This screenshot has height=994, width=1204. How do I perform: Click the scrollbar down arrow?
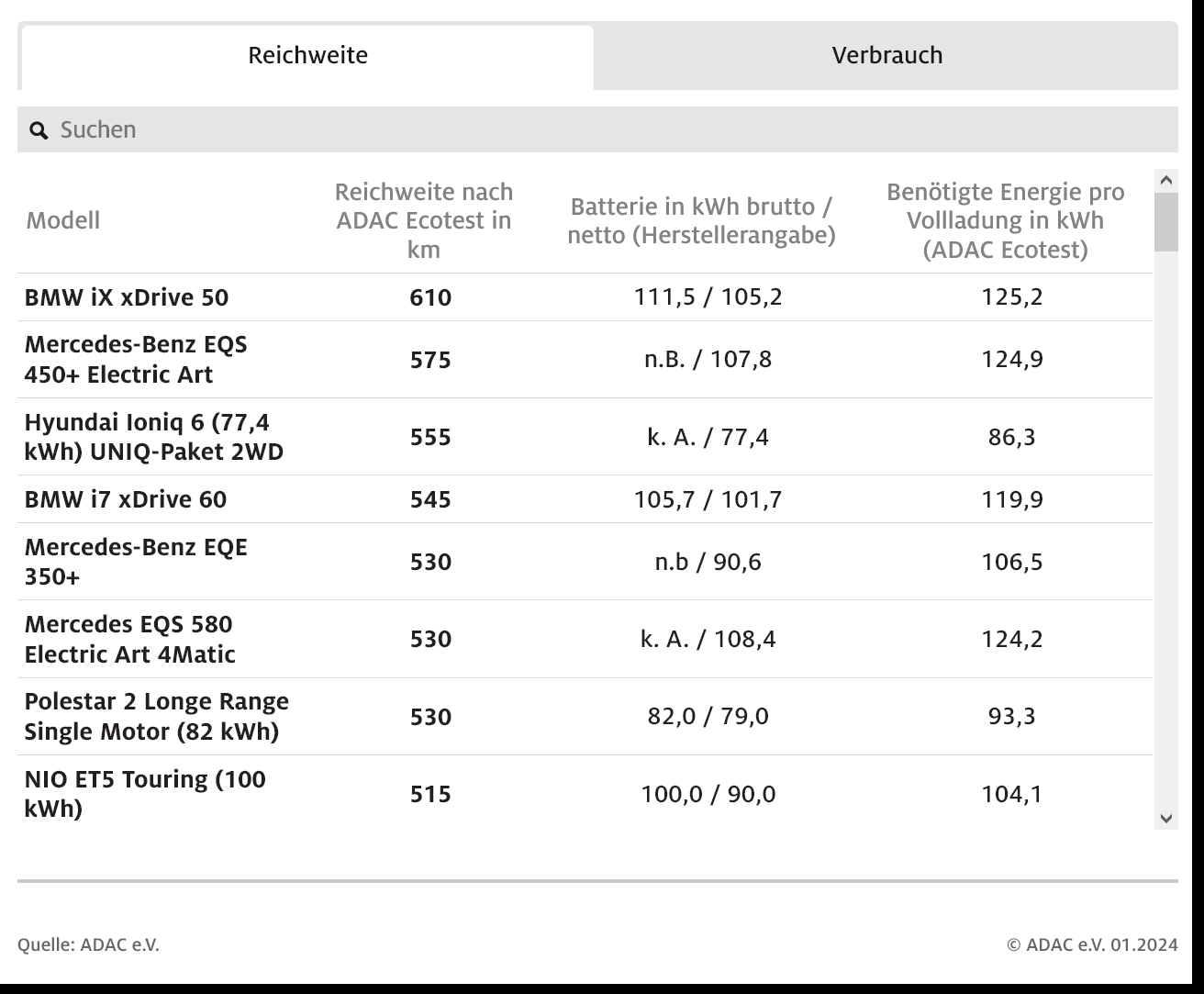pyautogui.click(x=1166, y=818)
